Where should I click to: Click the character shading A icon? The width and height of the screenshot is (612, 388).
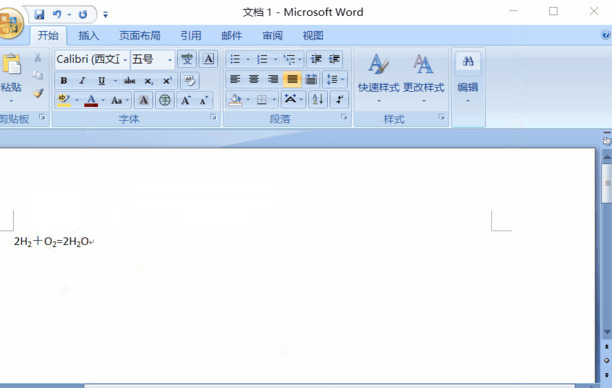tap(143, 100)
